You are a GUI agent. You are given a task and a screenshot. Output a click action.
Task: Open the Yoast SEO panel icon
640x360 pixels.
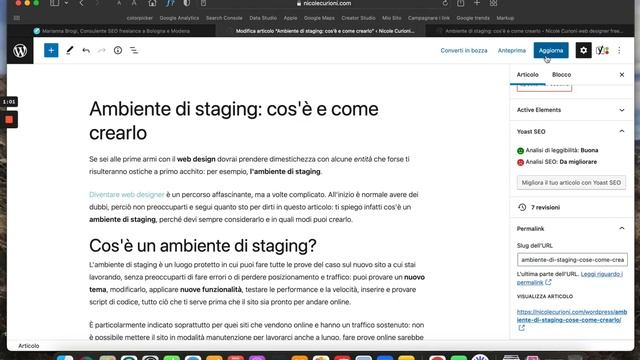tap(602, 51)
